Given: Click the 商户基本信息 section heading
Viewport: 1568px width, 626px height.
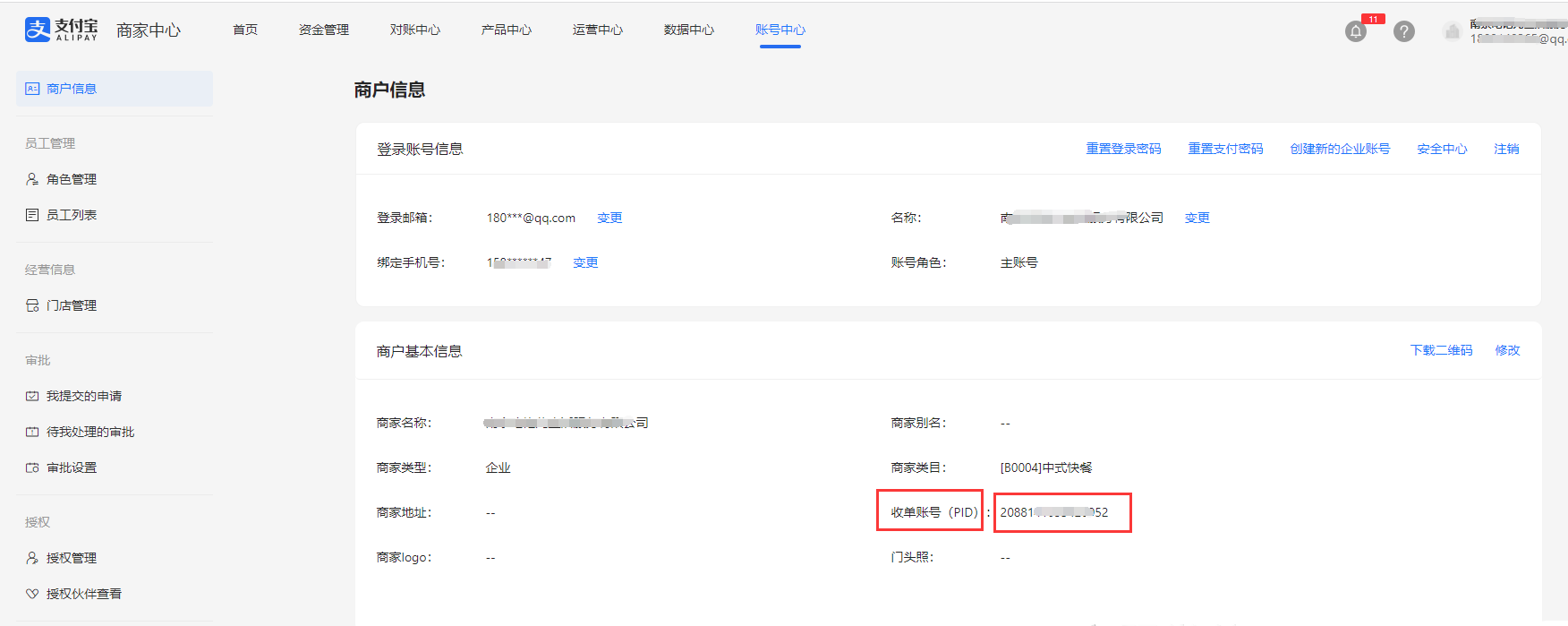Looking at the screenshot, I should point(420,351).
